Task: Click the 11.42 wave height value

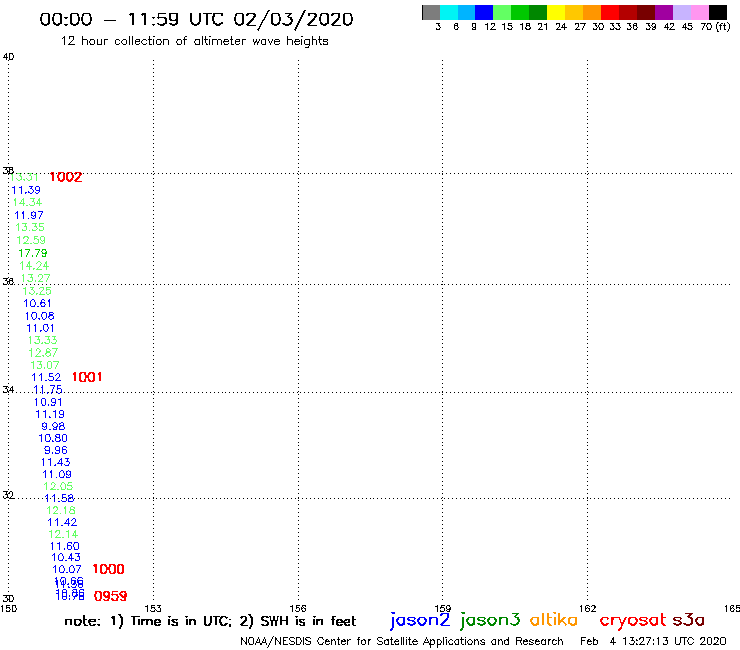Action: pos(62,522)
